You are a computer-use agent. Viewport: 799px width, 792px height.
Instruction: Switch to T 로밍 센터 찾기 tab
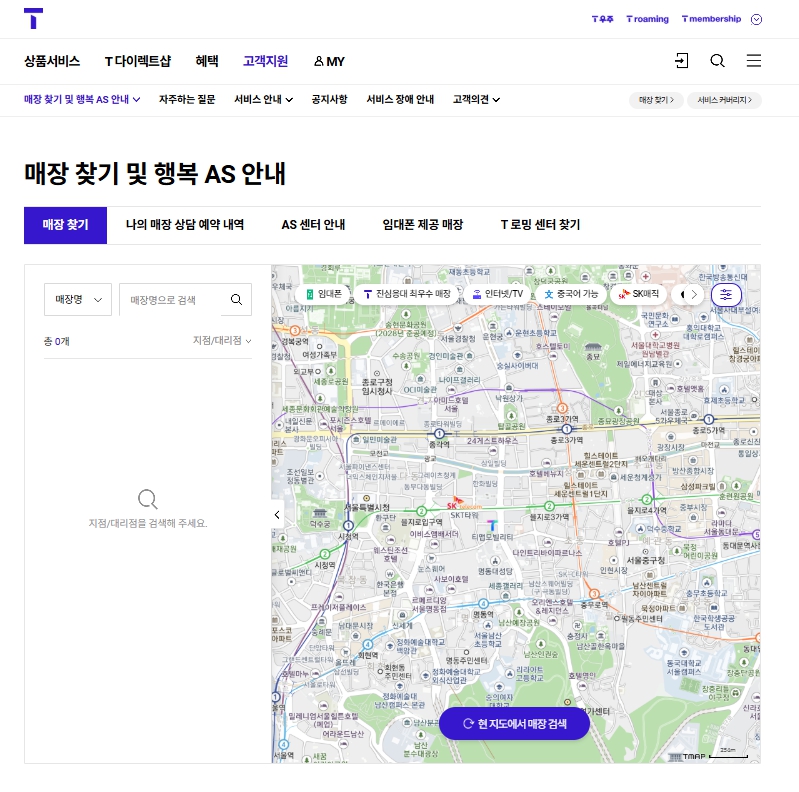540,225
